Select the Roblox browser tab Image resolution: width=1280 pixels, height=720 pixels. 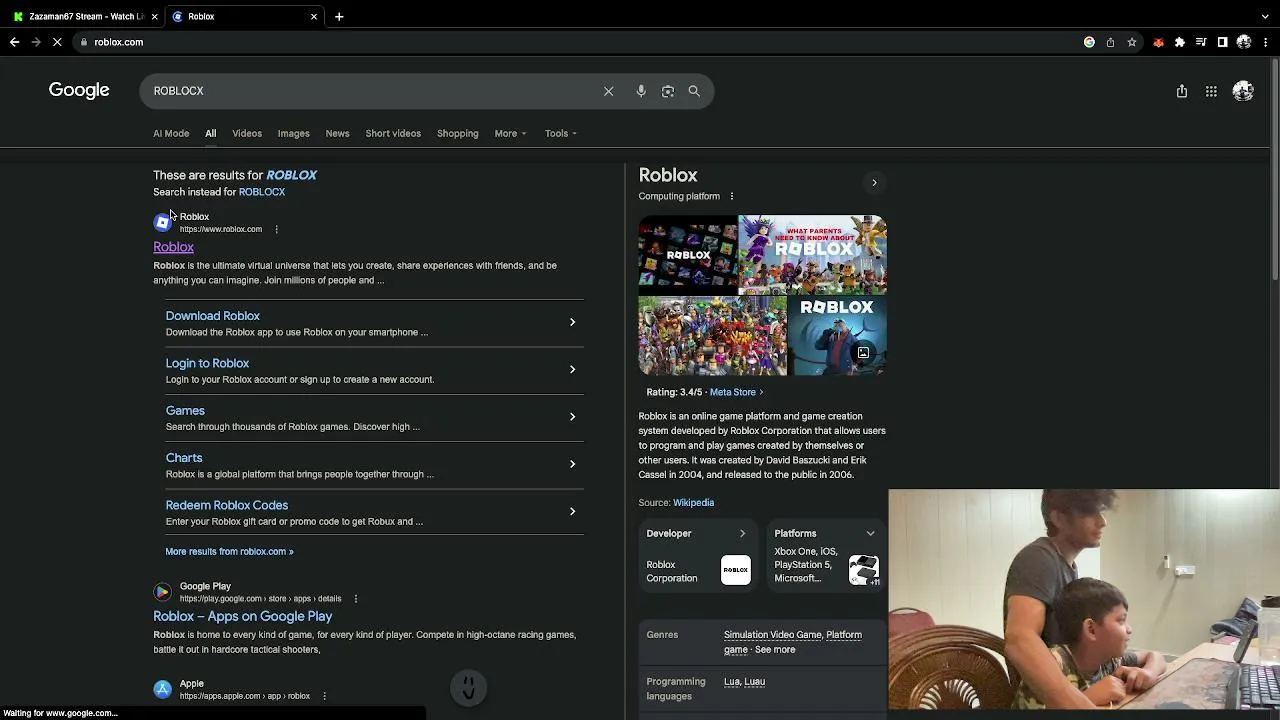244,16
